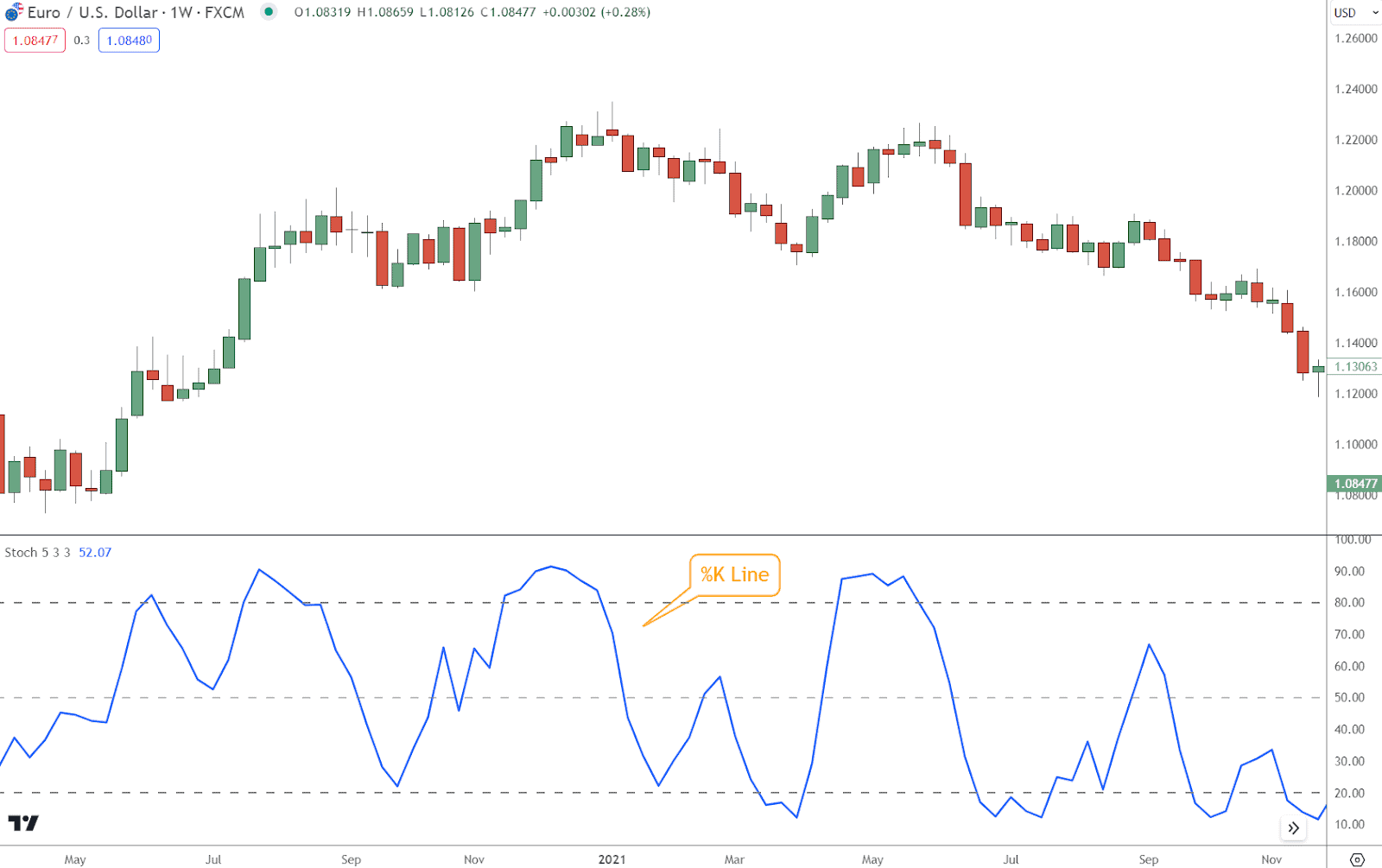Click the red sell price 1.08477 button
This screenshot has width=1382, height=868.
click(x=35, y=41)
